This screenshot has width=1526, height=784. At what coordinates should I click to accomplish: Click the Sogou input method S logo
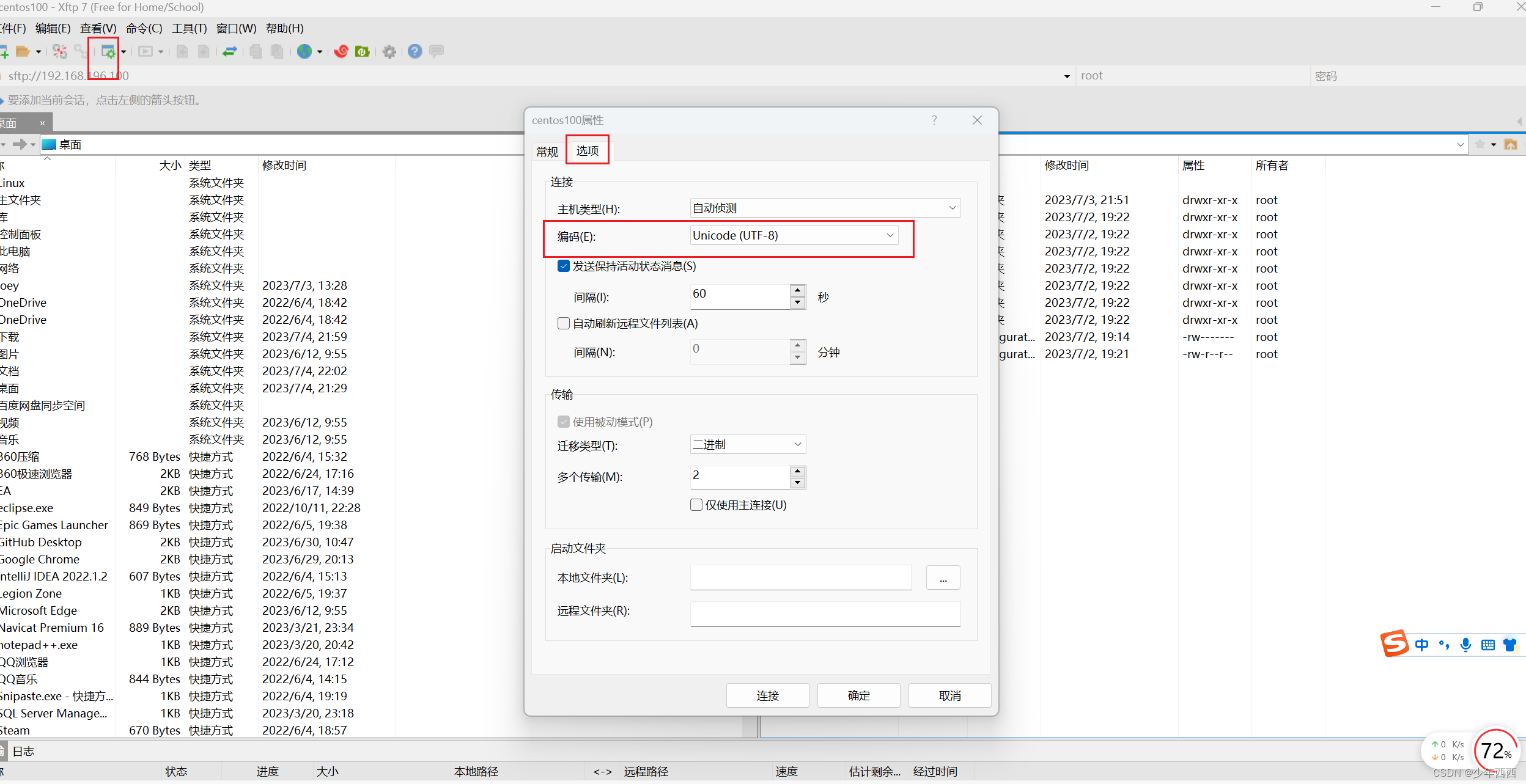[1395, 643]
